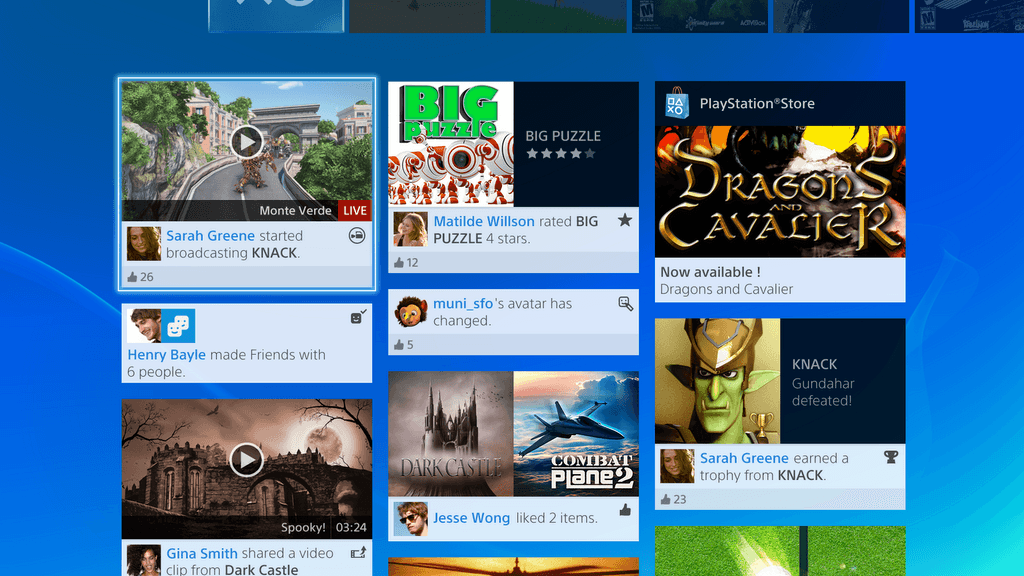
Task: Play the Dark Castle video clip
Action: pos(246,460)
